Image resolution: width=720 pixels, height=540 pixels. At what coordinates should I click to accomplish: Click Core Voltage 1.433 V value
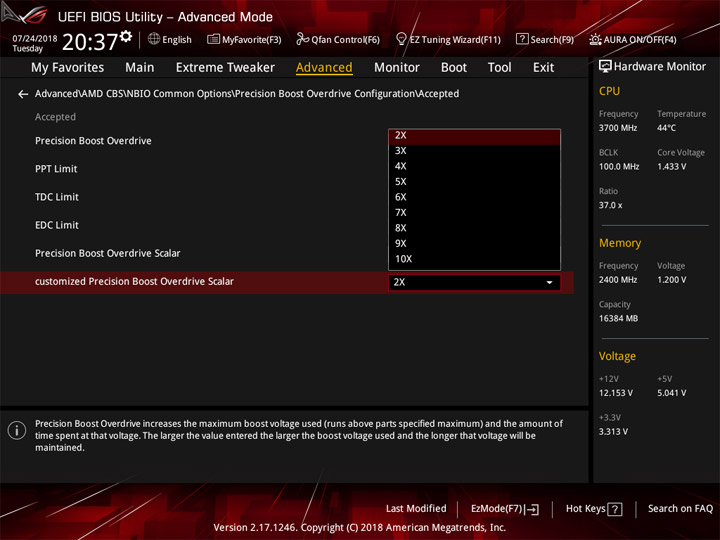[671, 167]
